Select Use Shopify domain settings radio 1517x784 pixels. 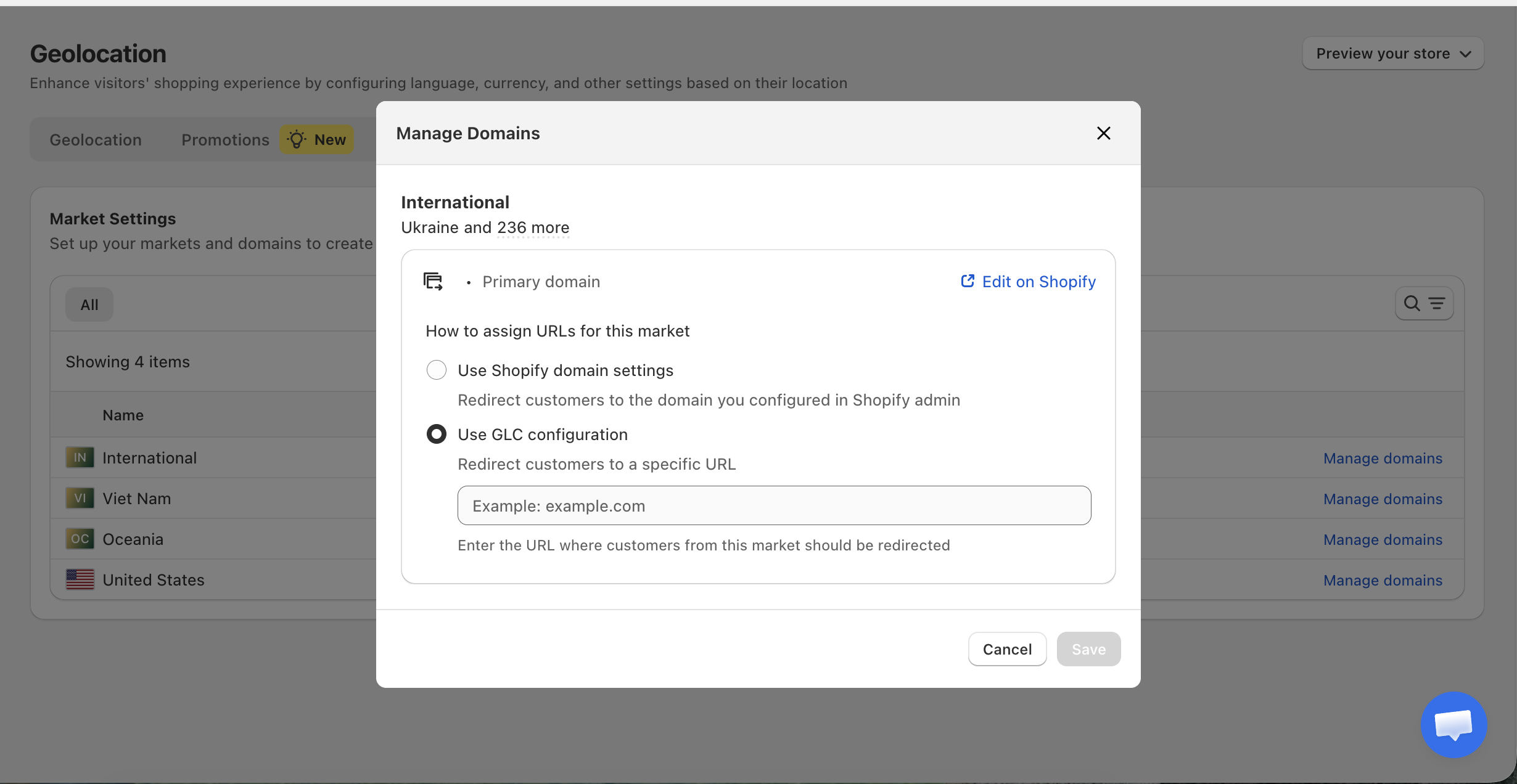click(x=437, y=370)
